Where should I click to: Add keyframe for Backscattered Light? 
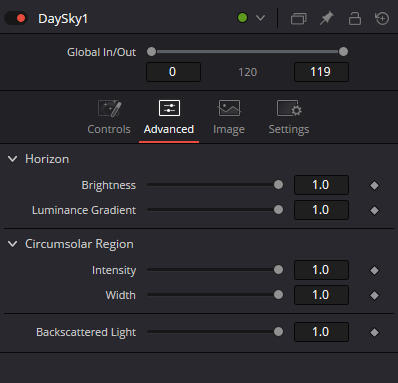coord(374,332)
